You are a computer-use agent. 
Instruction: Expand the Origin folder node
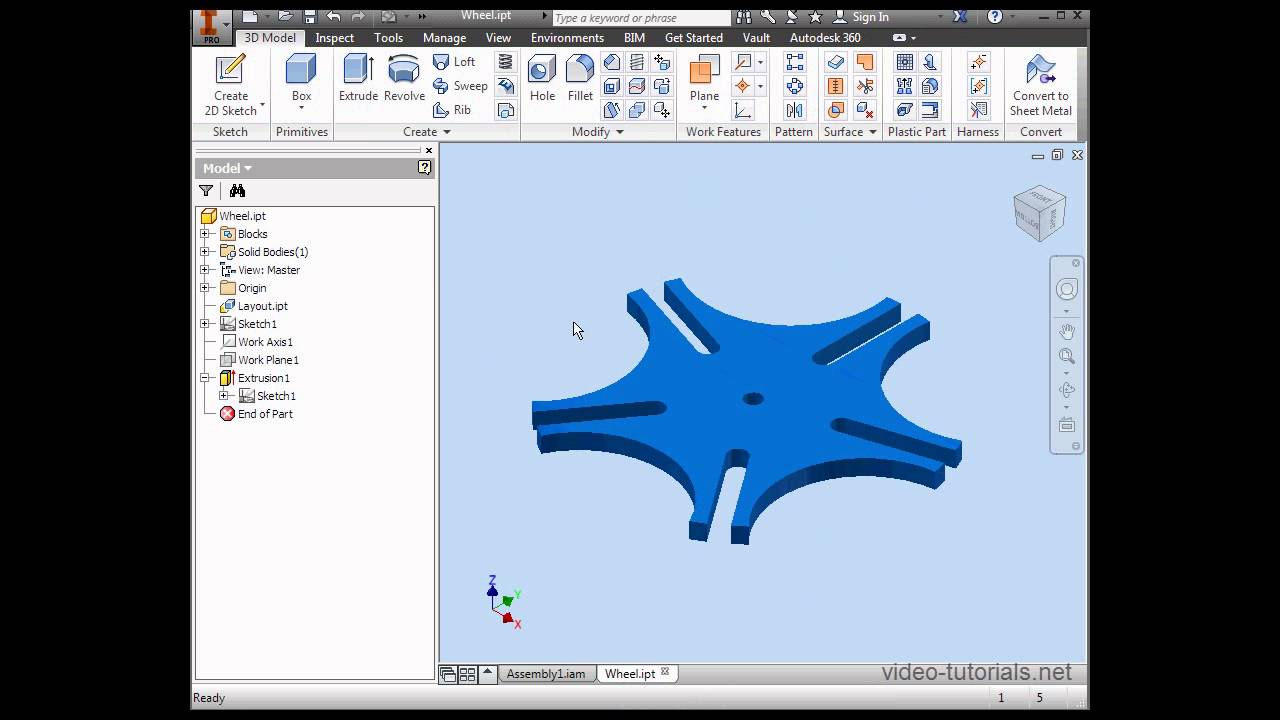click(x=205, y=288)
